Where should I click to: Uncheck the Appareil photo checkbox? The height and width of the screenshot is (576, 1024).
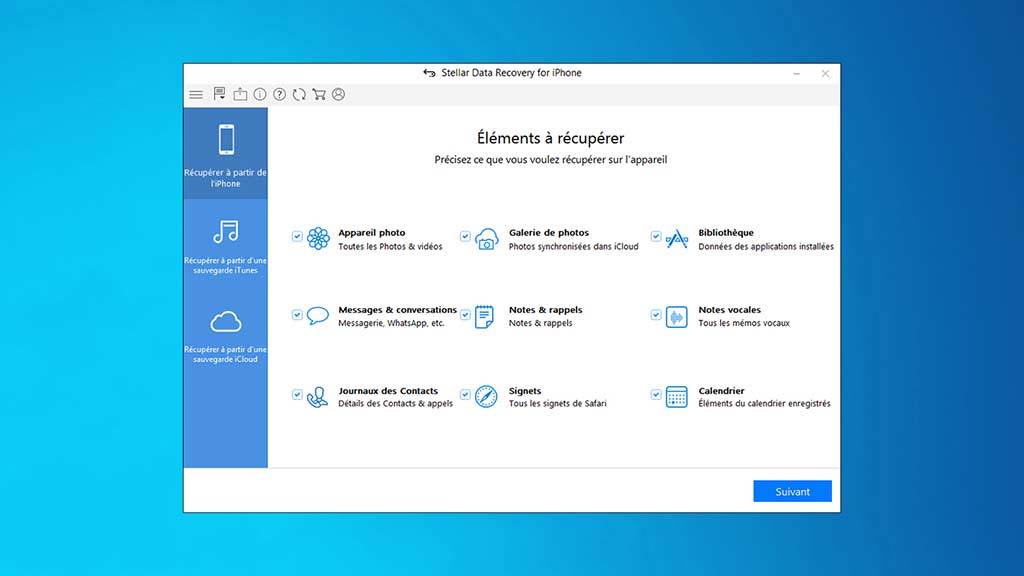click(x=297, y=237)
